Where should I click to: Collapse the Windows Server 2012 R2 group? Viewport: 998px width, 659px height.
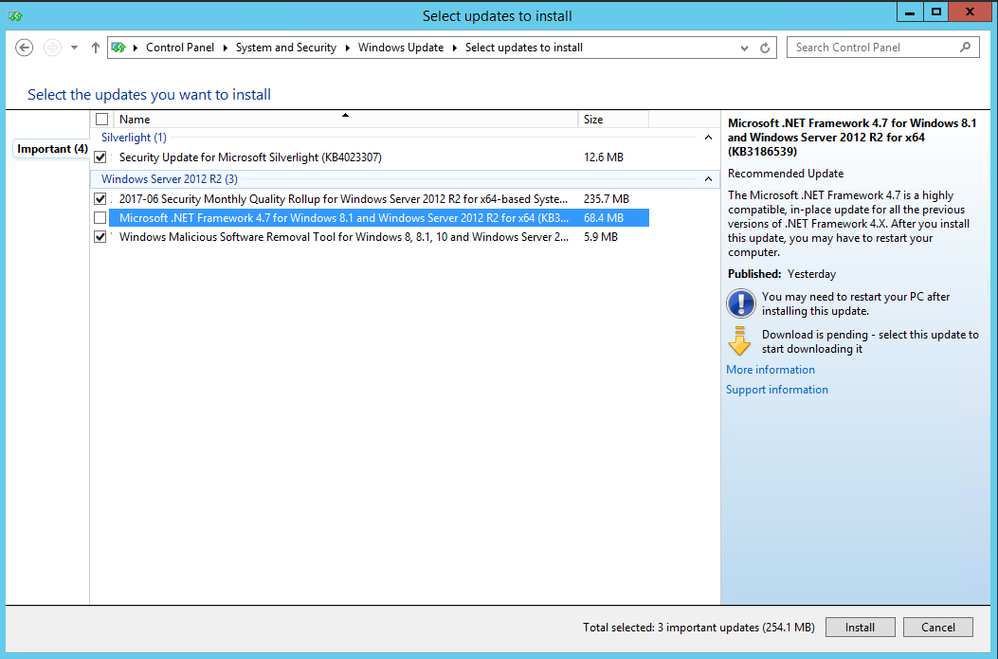point(708,180)
